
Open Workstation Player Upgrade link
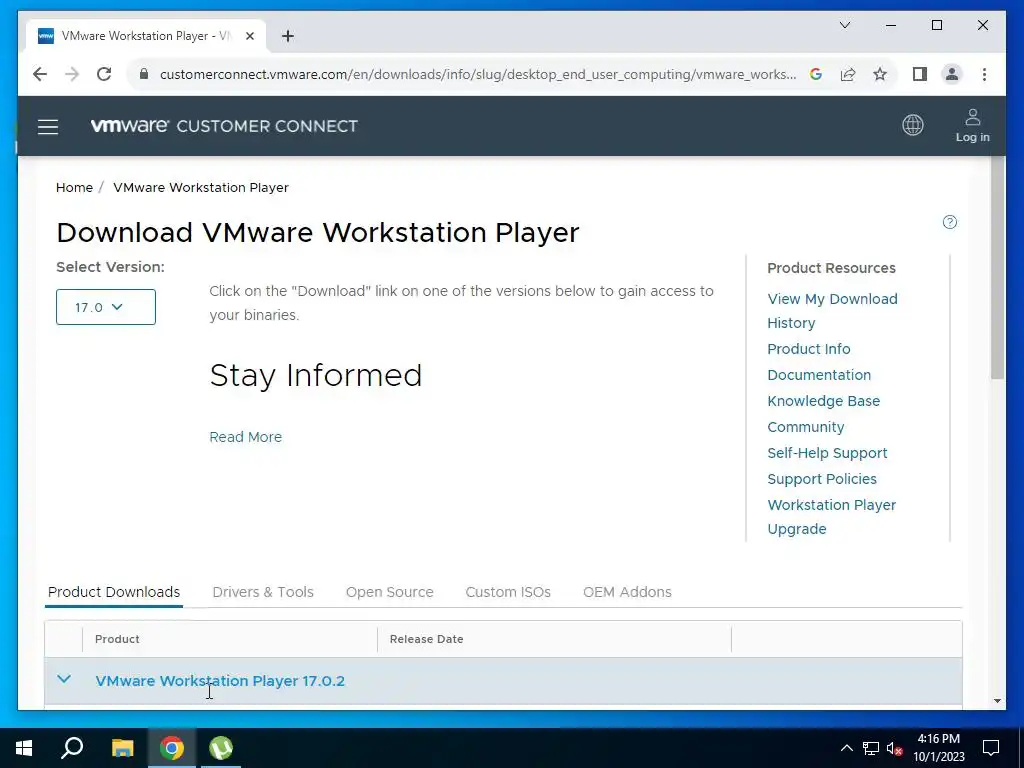831,517
